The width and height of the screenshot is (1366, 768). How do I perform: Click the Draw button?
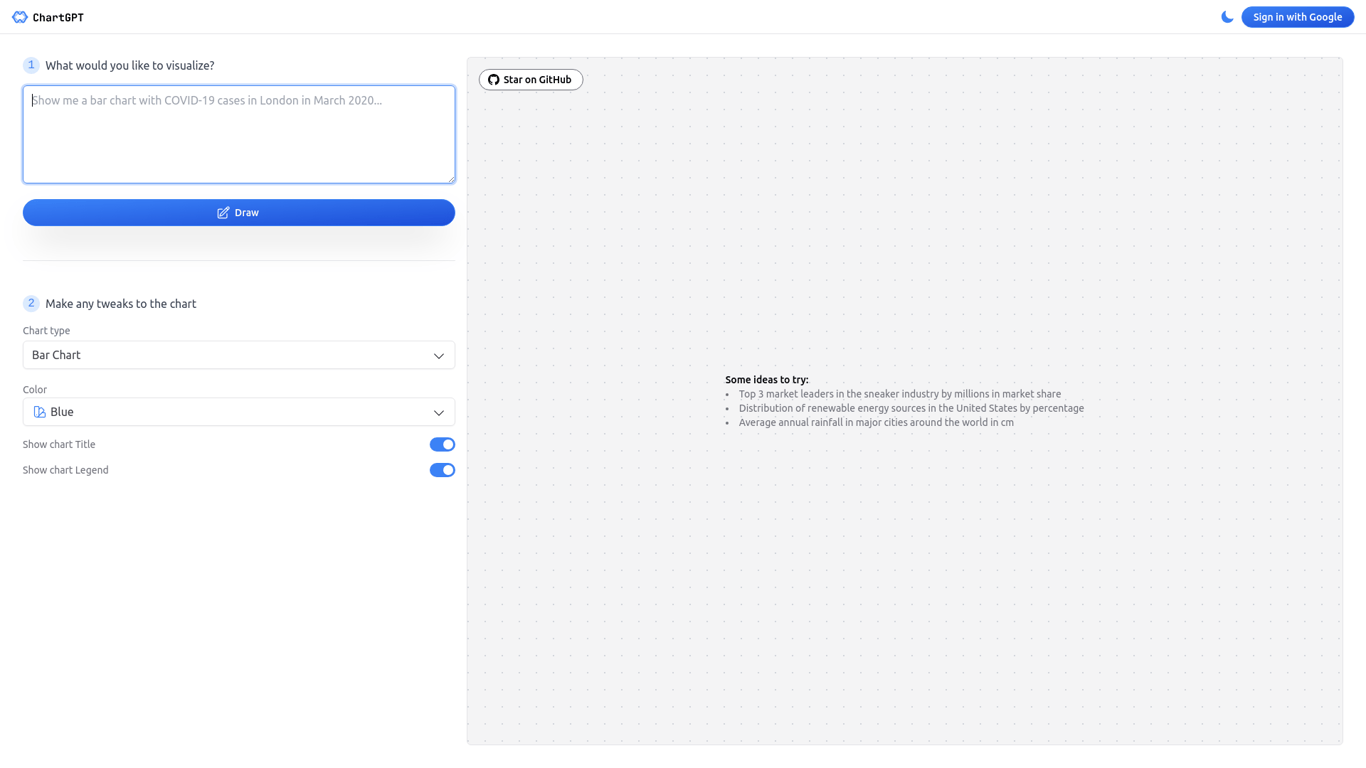point(238,212)
